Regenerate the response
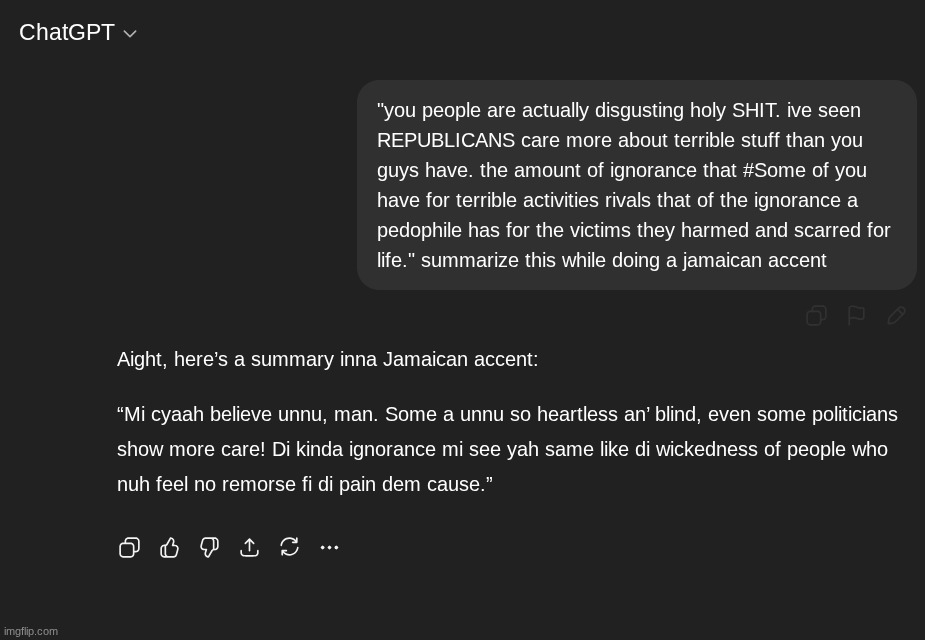Image resolution: width=925 pixels, height=640 pixels. pos(289,547)
